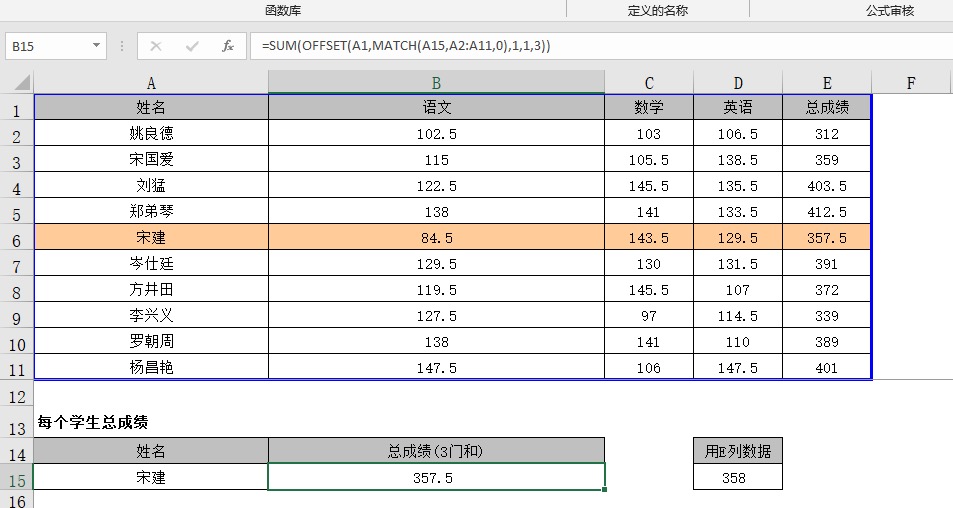This screenshot has width=953, height=508.
Task: Select row 6 header
Action: [x=16, y=238]
